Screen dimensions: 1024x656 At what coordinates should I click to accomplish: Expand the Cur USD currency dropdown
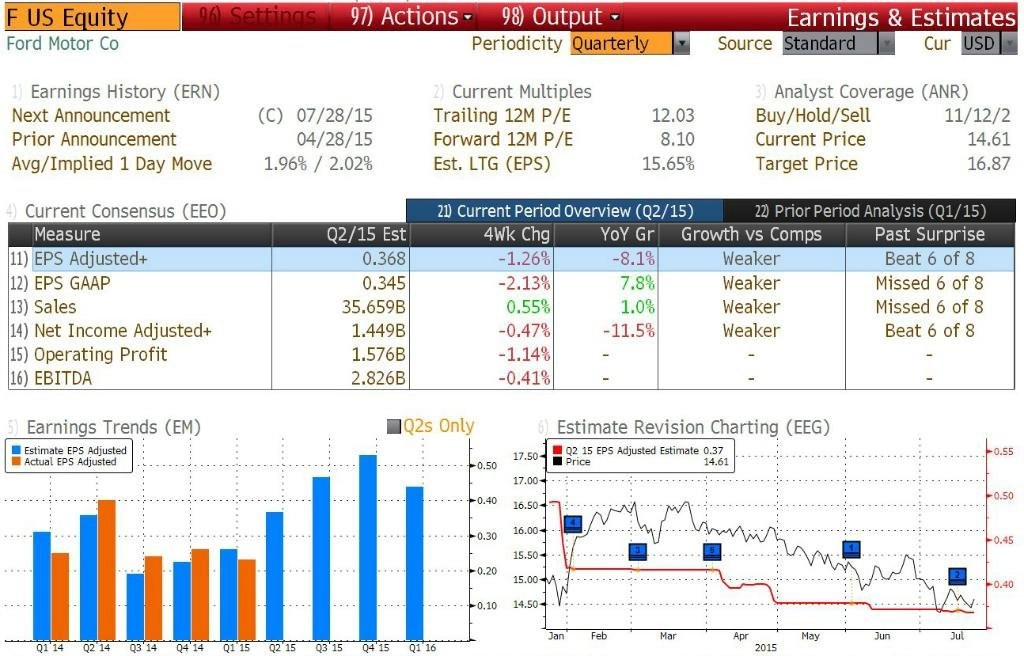pos(1009,44)
